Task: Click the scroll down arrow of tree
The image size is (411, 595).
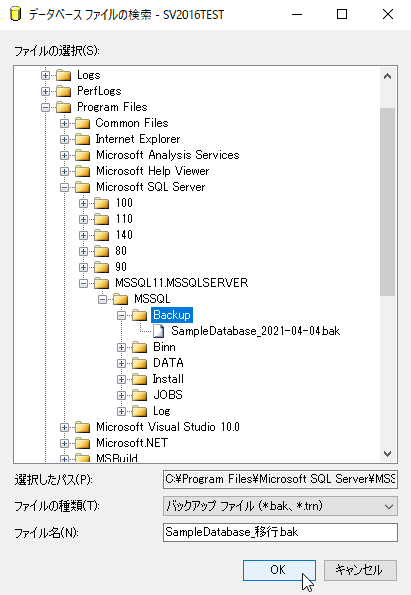Action: tap(387, 453)
